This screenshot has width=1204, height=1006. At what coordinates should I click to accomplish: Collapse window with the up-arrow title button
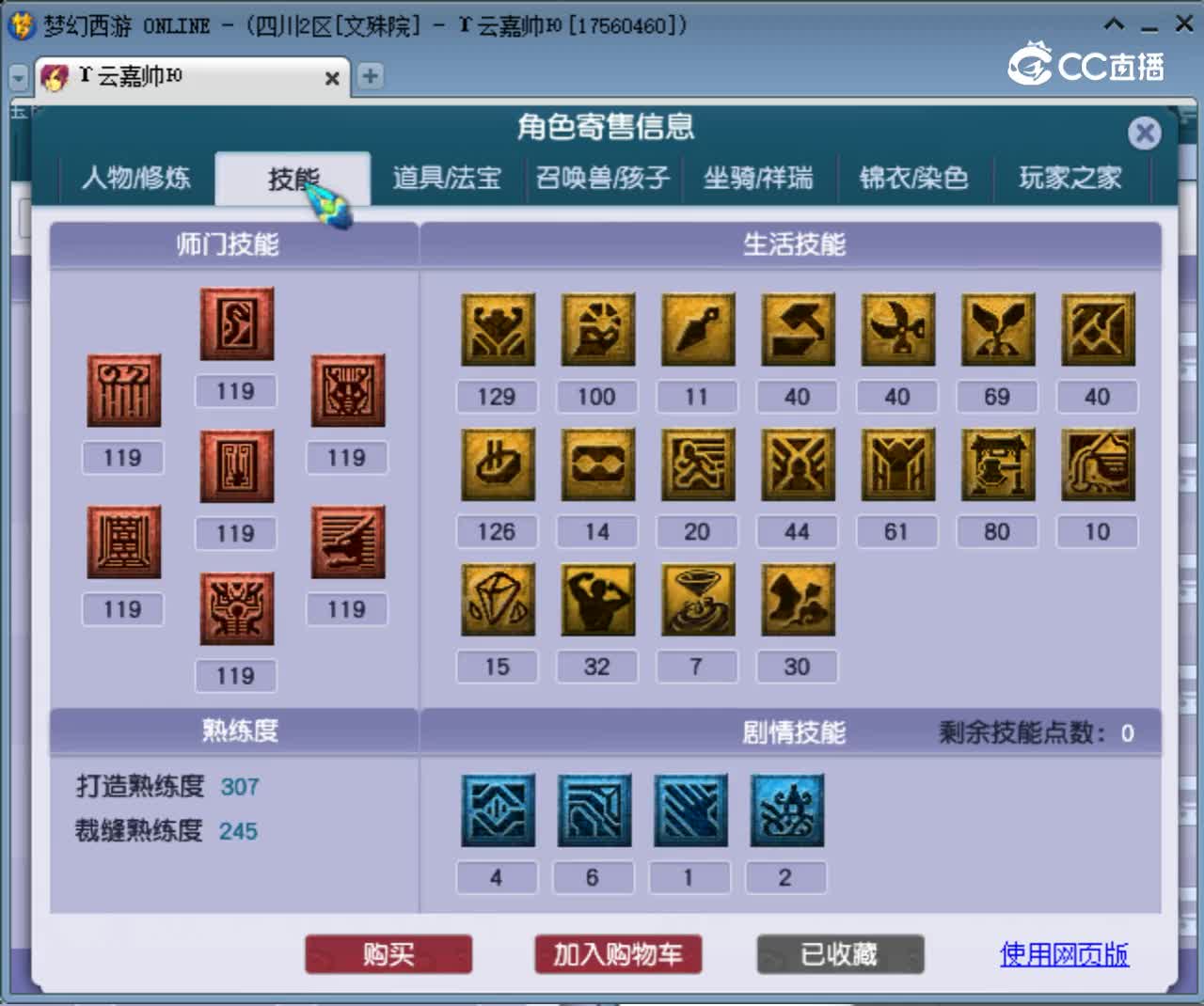coord(1114,24)
